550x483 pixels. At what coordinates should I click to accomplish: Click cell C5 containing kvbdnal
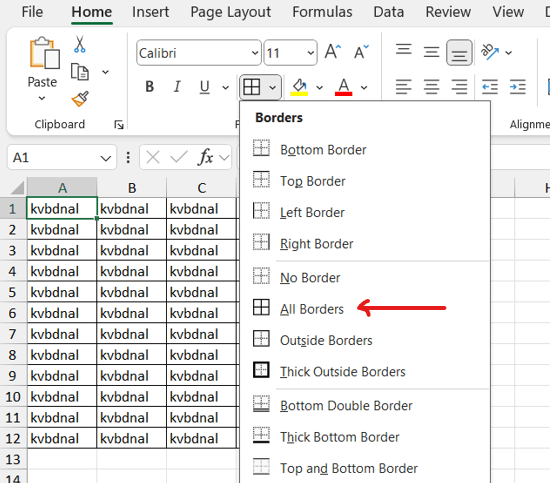[202, 292]
